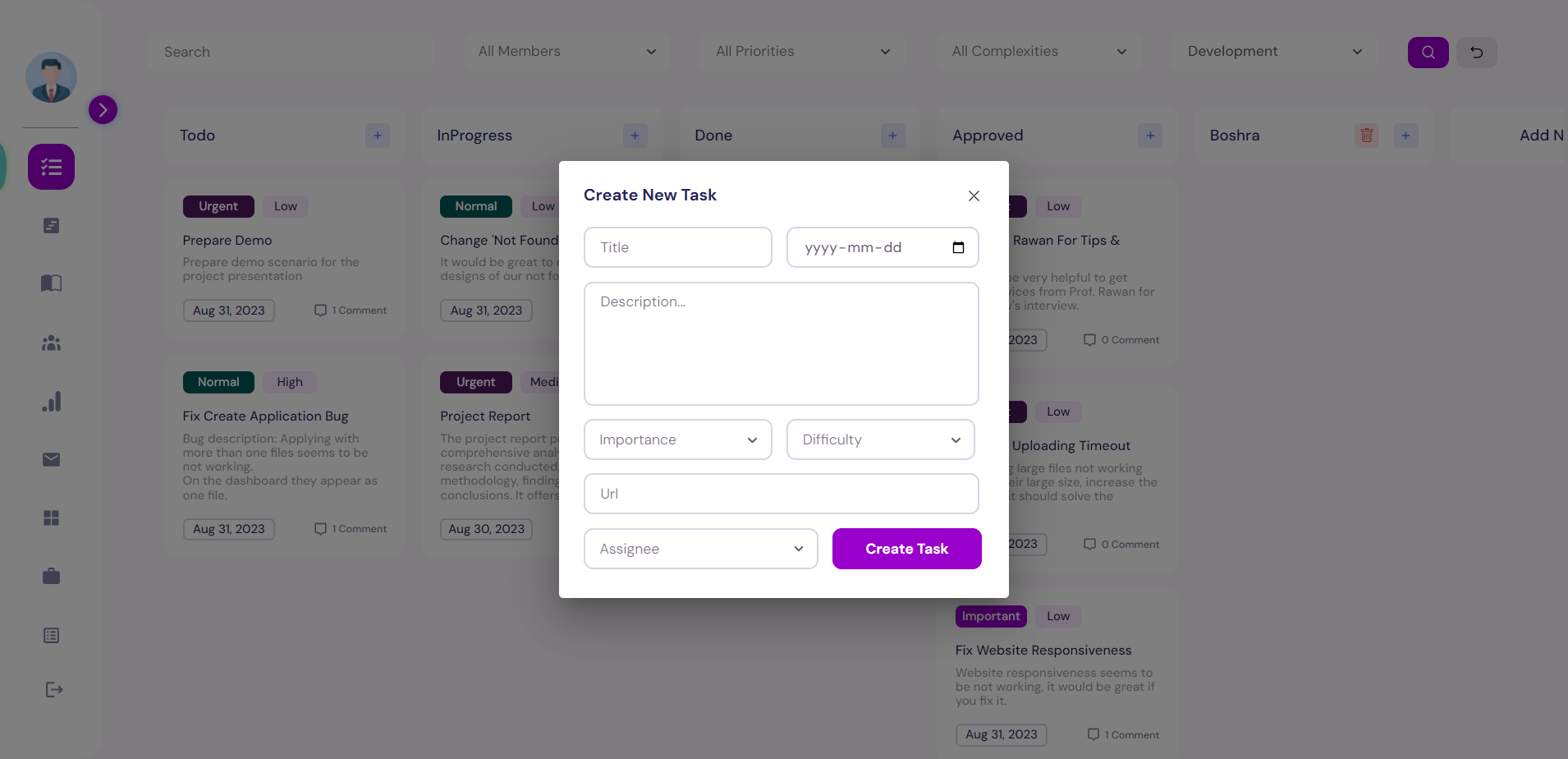The height and width of the screenshot is (759, 1568).
Task: Open the Assignee dropdown
Action: 699,548
